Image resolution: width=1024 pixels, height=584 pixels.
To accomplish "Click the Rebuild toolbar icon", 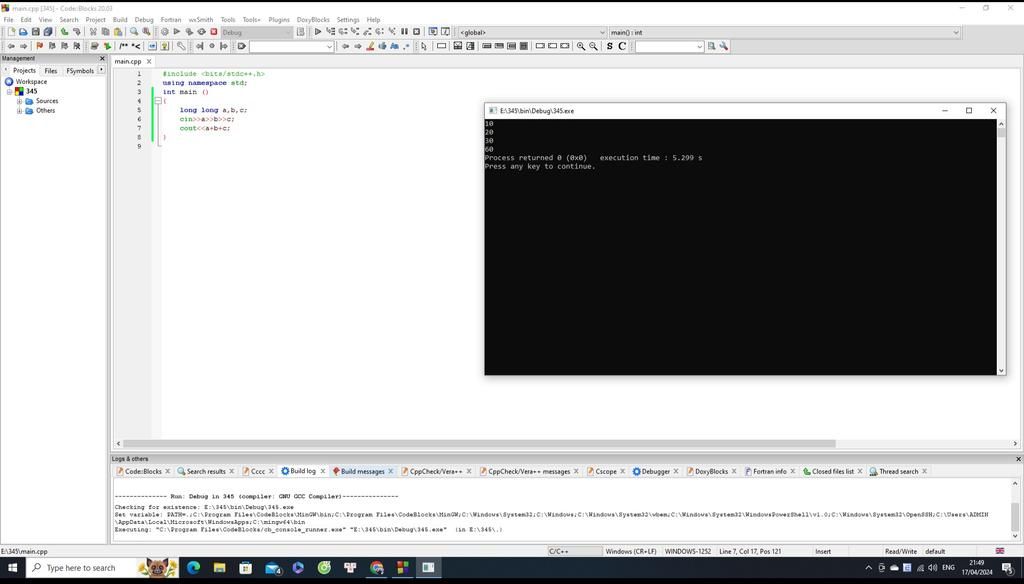I will pos(202,31).
